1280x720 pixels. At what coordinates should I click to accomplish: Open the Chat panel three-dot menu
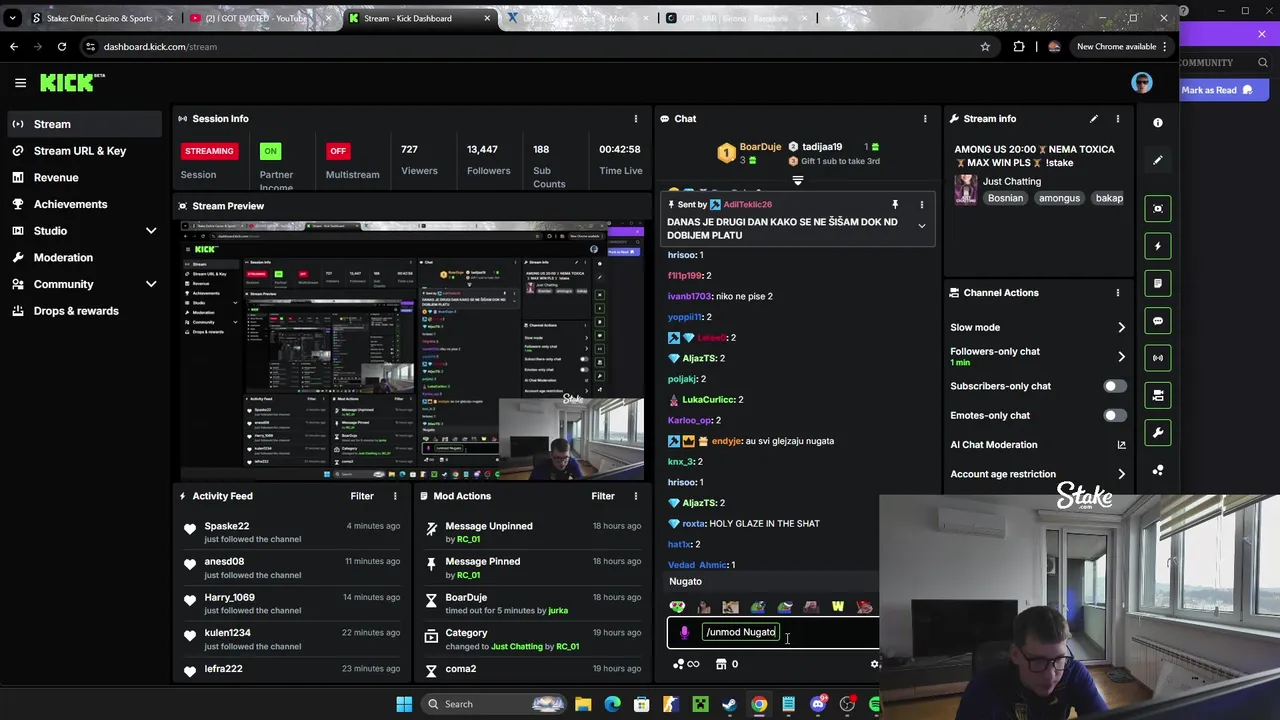click(x=925, y=119)
